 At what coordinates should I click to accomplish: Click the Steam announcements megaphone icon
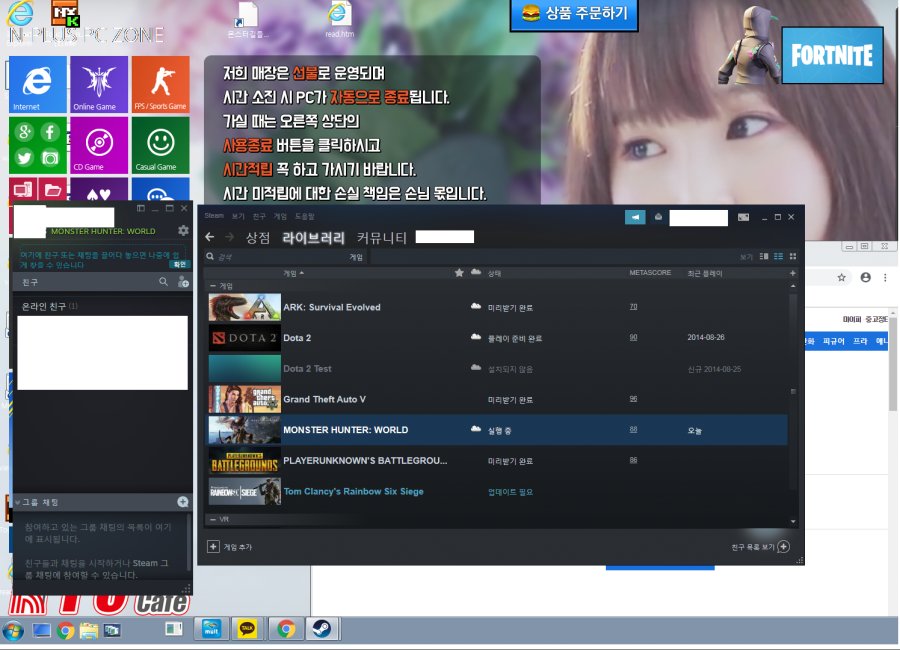pos(635,217)
